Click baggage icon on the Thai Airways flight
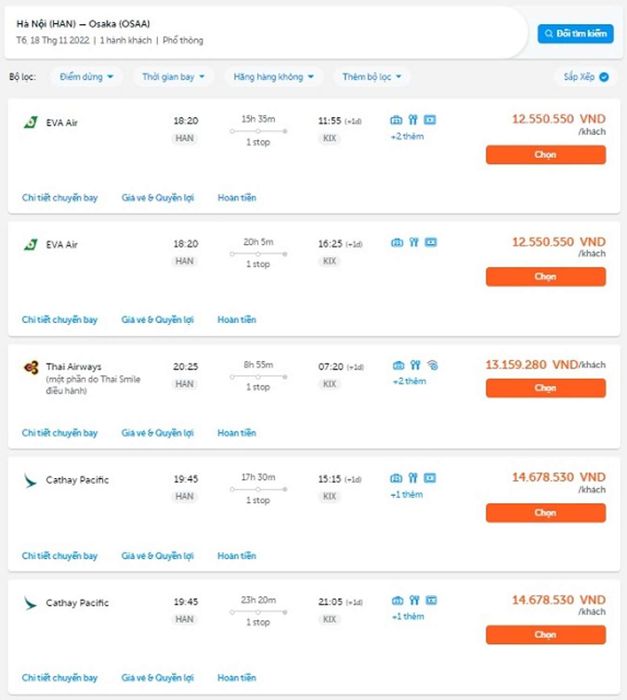Screen dimensions: 627x700 [397, 366]
